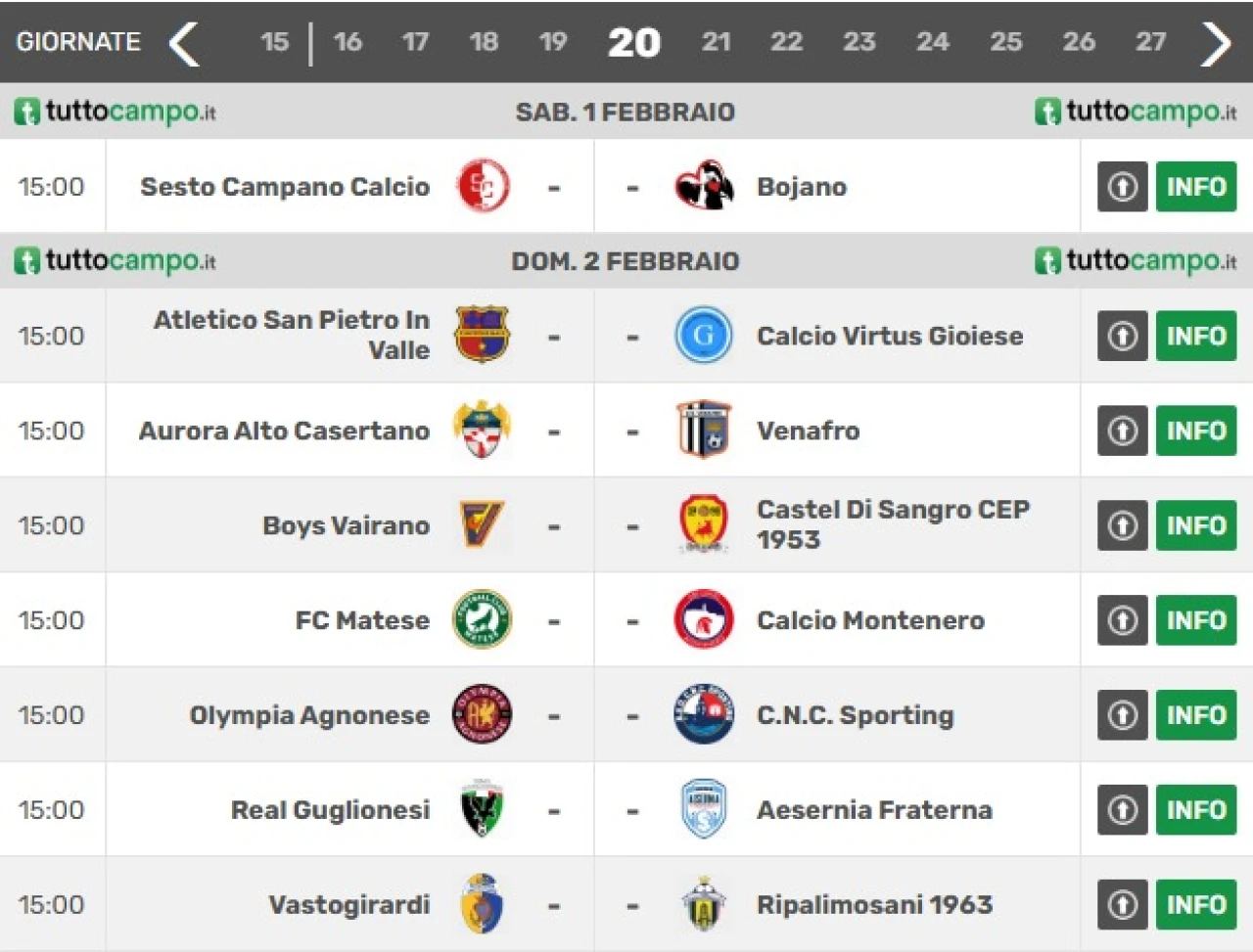
Task: Click INFO for Sesto Campano Calcio vs Bojano
Action: 1196,187
